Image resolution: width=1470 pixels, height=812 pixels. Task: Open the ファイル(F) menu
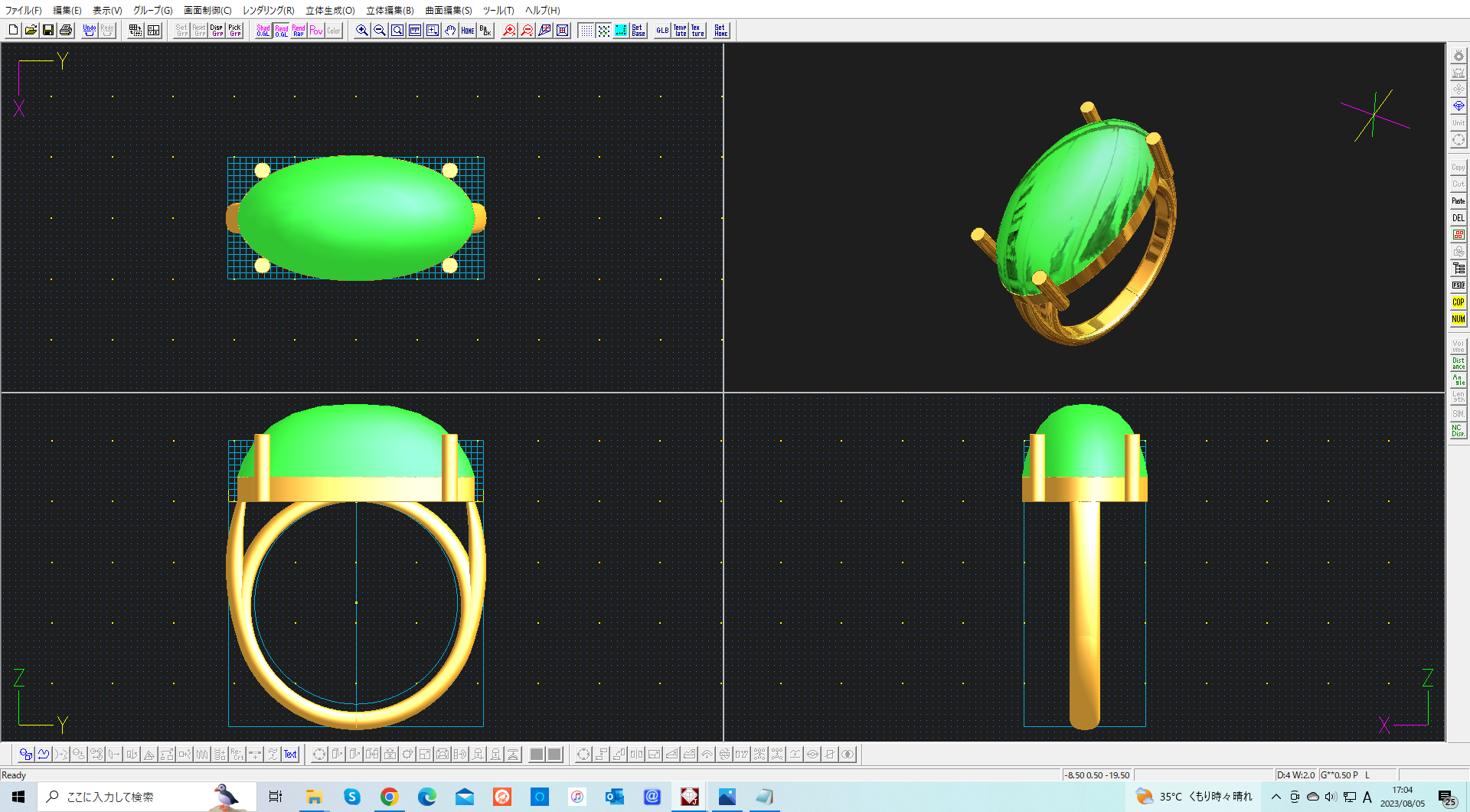pyautogui.click(x=24, y=10)
